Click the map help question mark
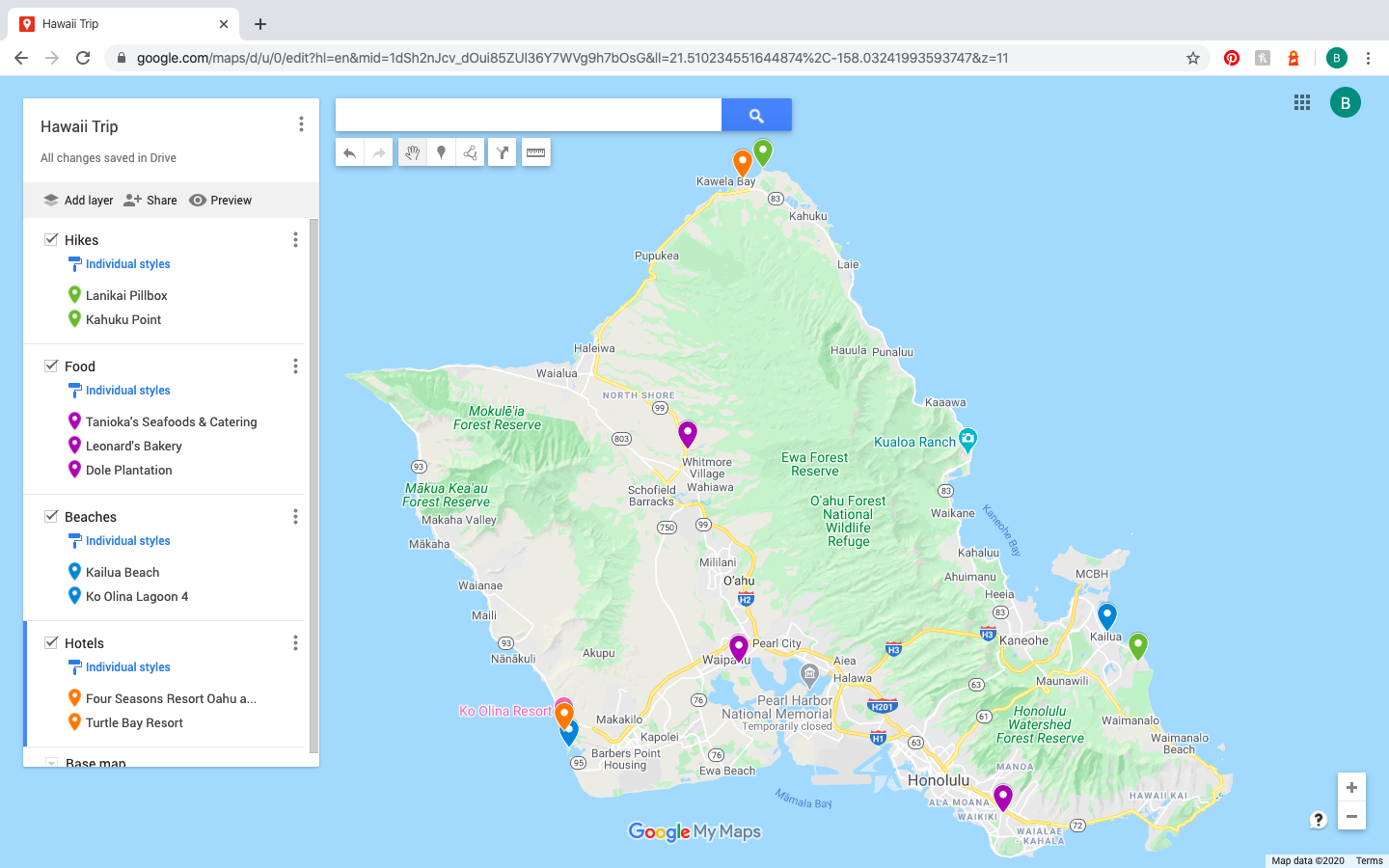Image resolution: width=1389 pixels, height=868 pixels. 1319,820
